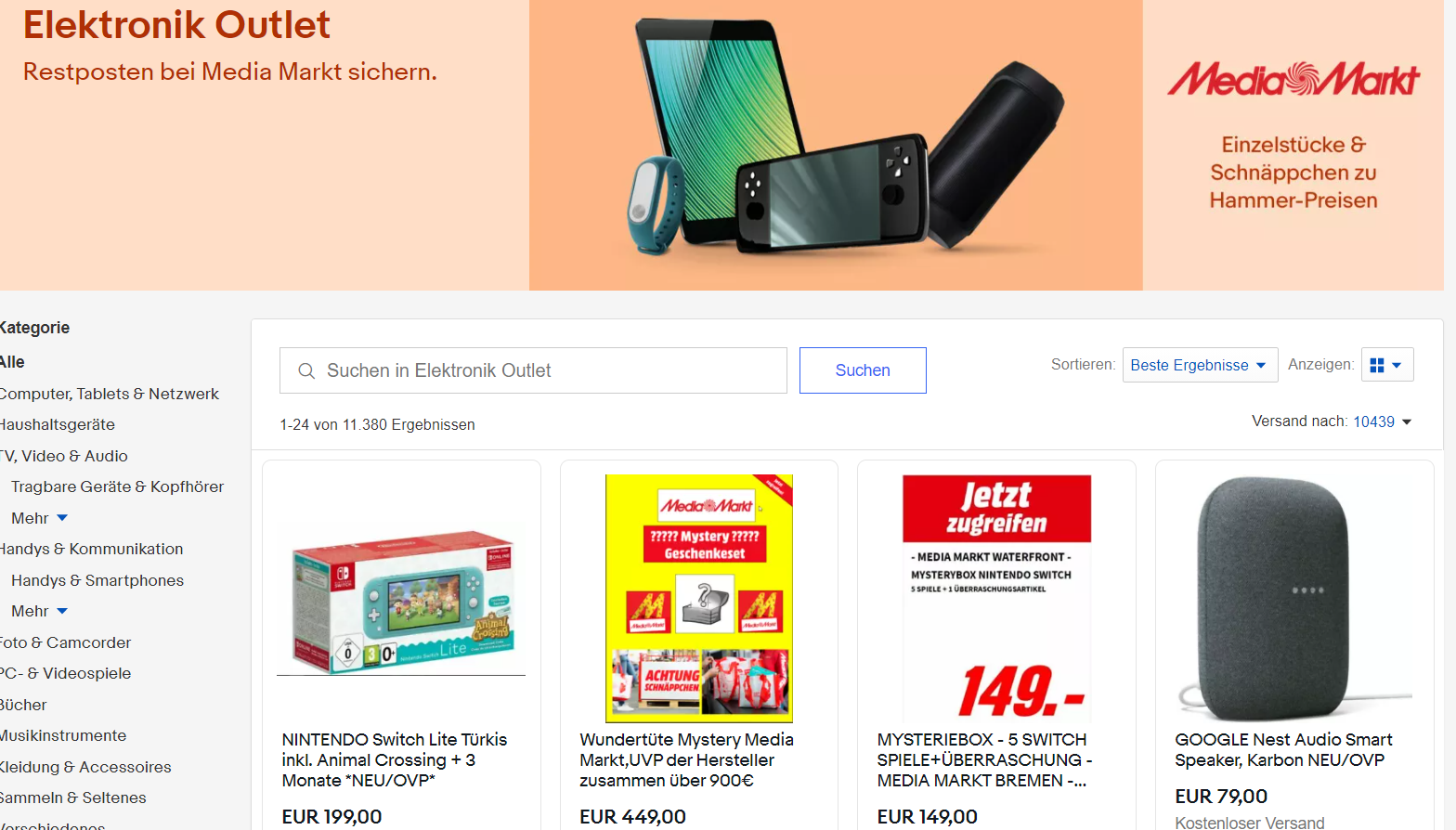Expand Beste Ergebnisse sort dropdown
Screen dimensions: 1456x830
coord(1200,365)
